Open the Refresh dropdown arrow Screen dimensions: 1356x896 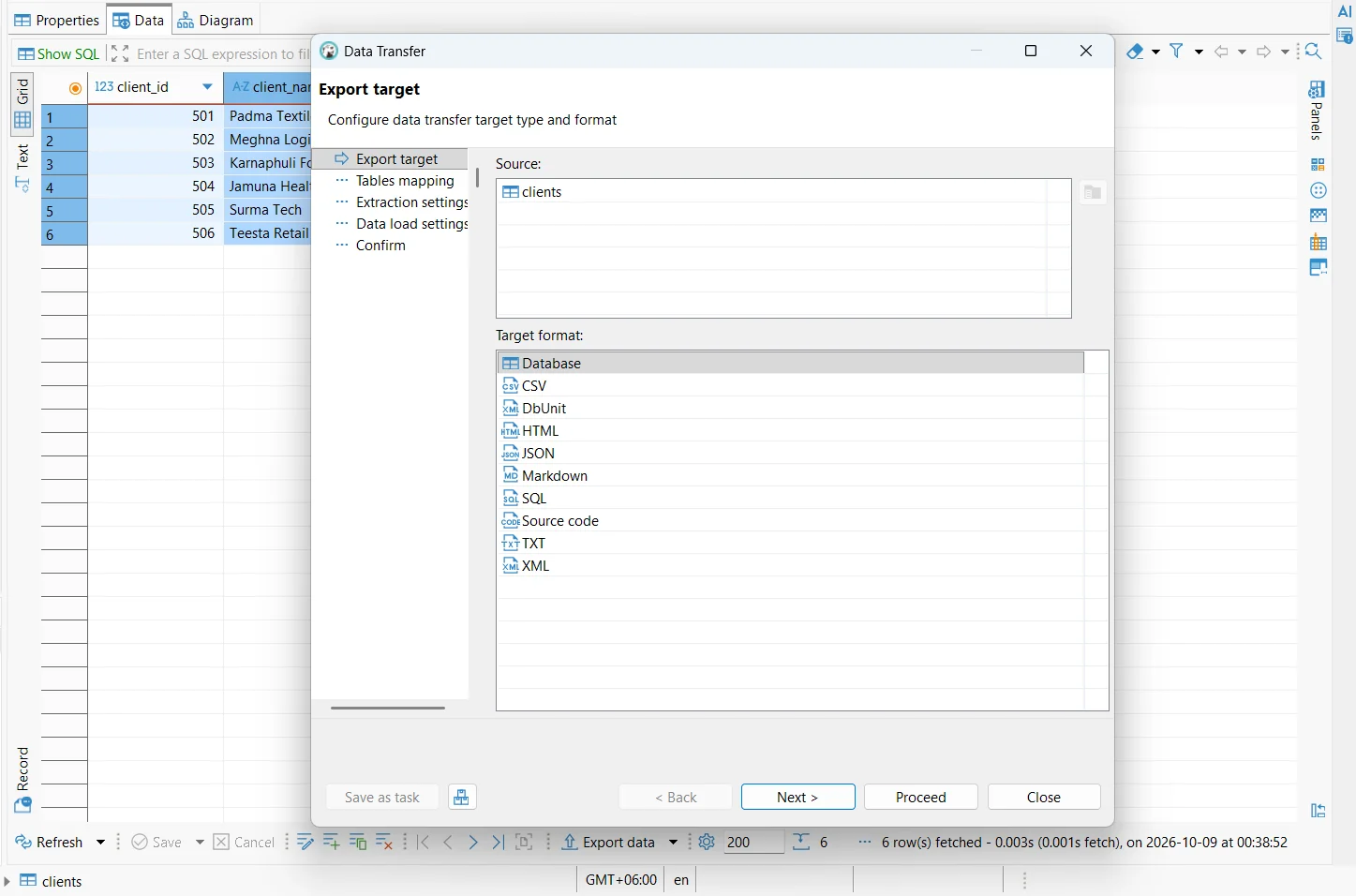point(100,842)
